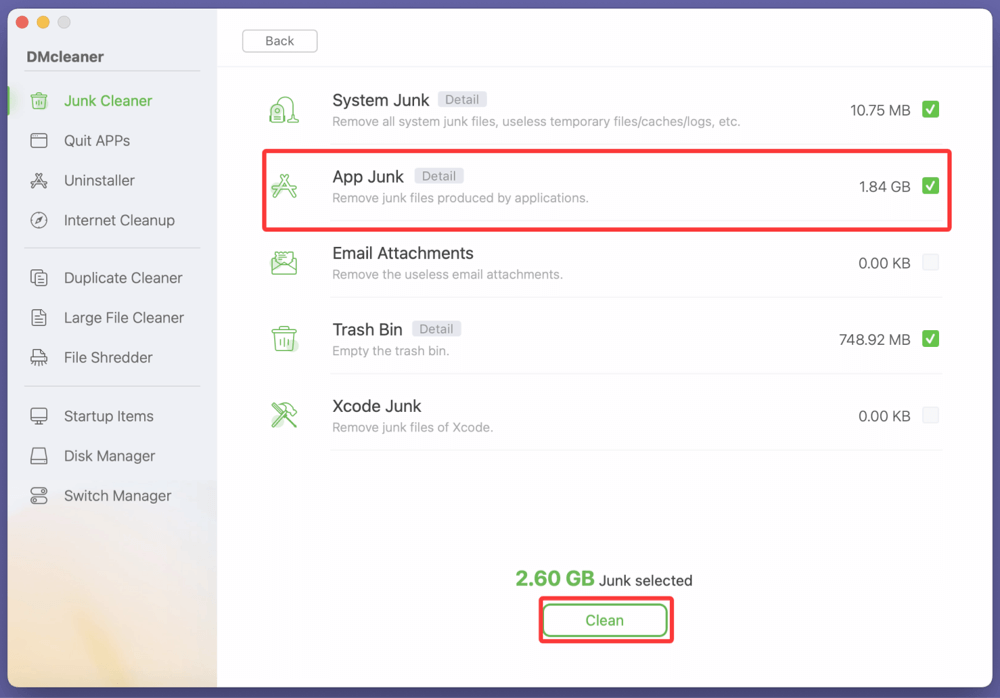This screenshot has height=698, width=1000.
Task: Switch to Startup Items
Action: coord(37,416)
